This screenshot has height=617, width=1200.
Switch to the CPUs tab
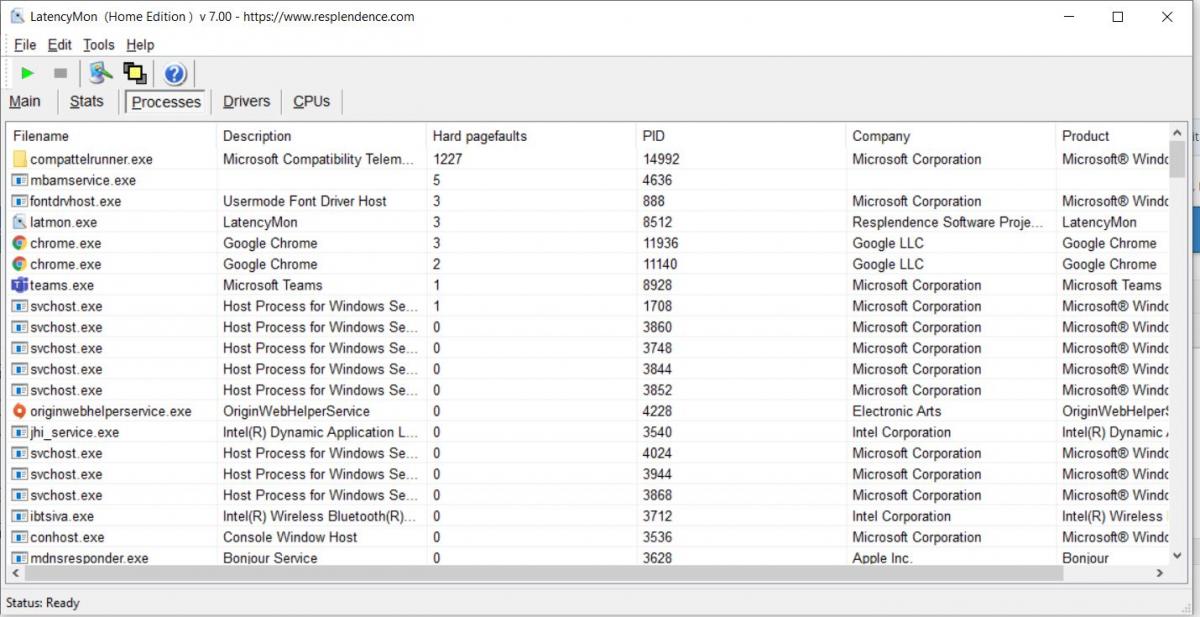[x=312, y=101]
